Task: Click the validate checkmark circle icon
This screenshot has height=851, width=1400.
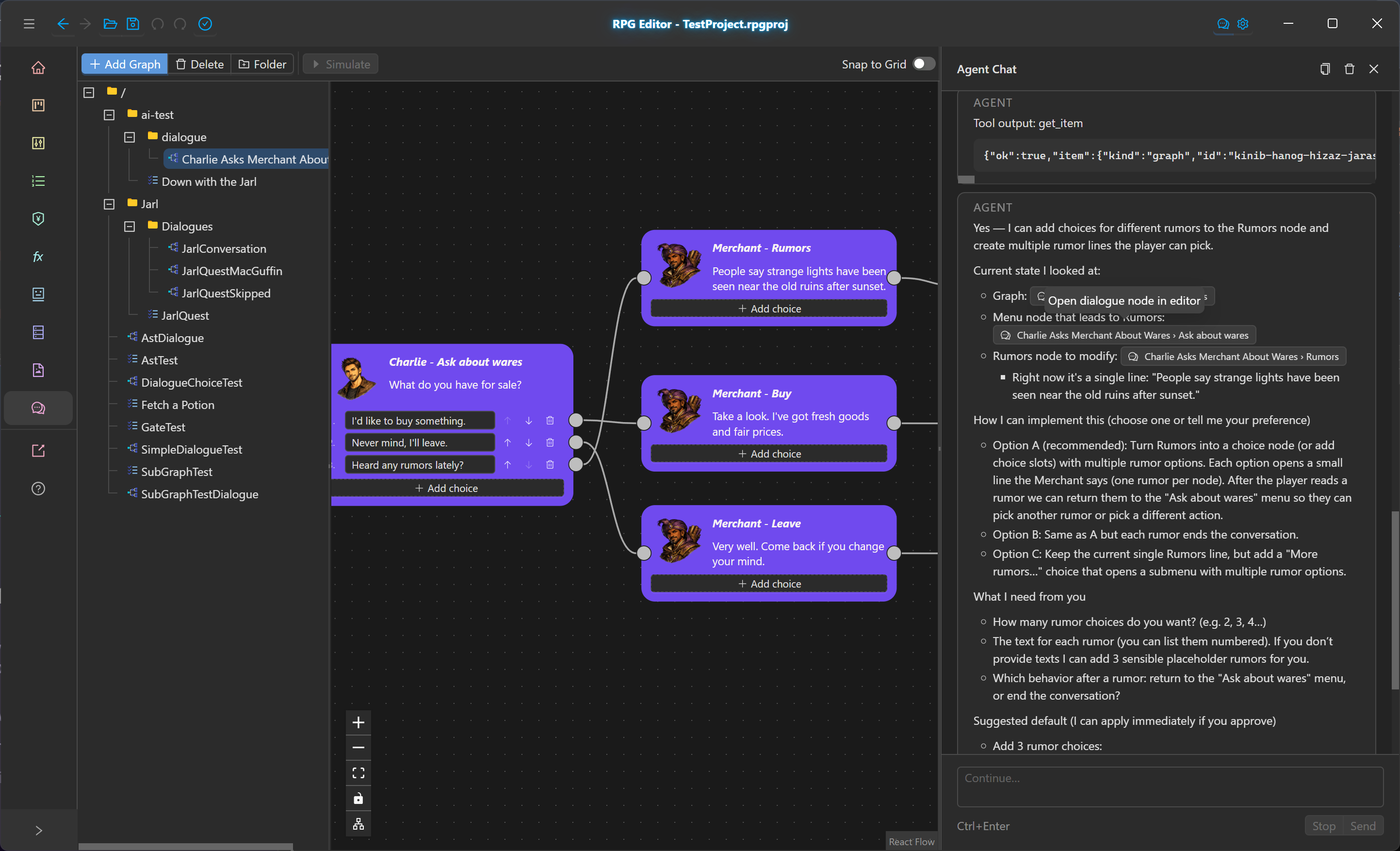Action: pyautogui.click(x=205, y=24)
